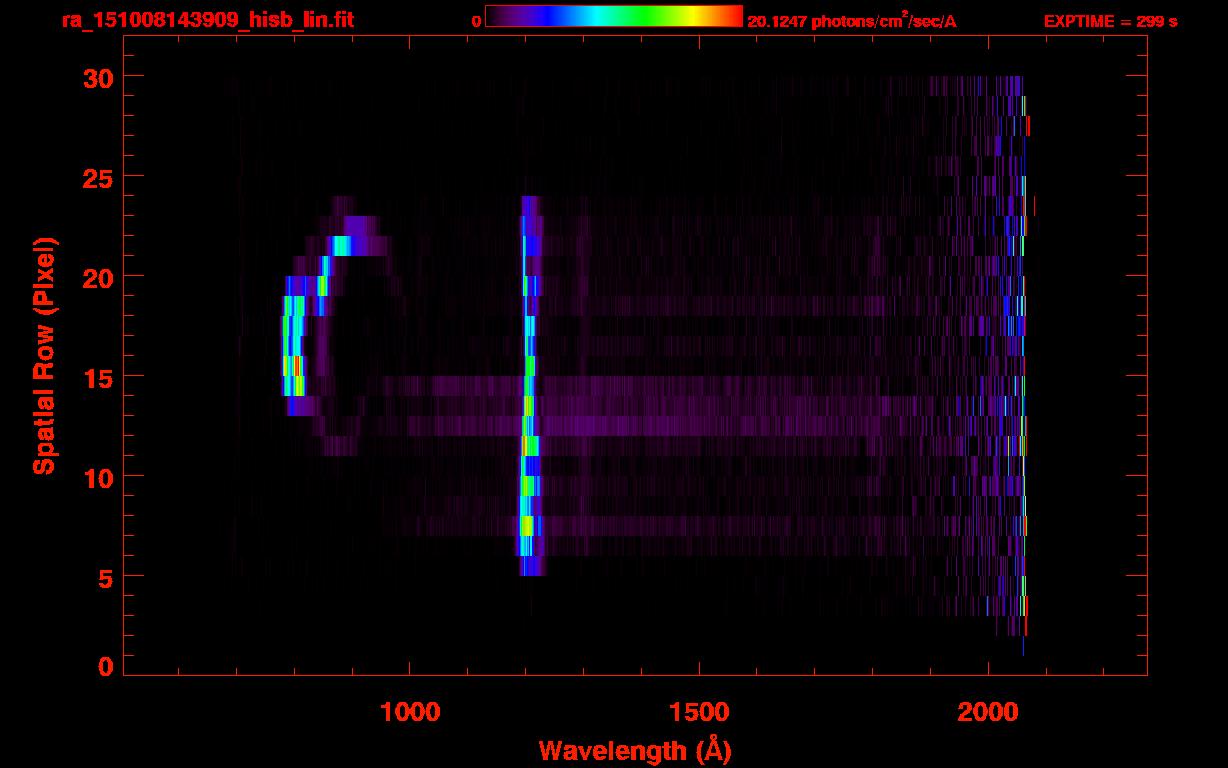Click x-axis tick label 2000
Viewport: 1228px width, 768px height.
988,712
